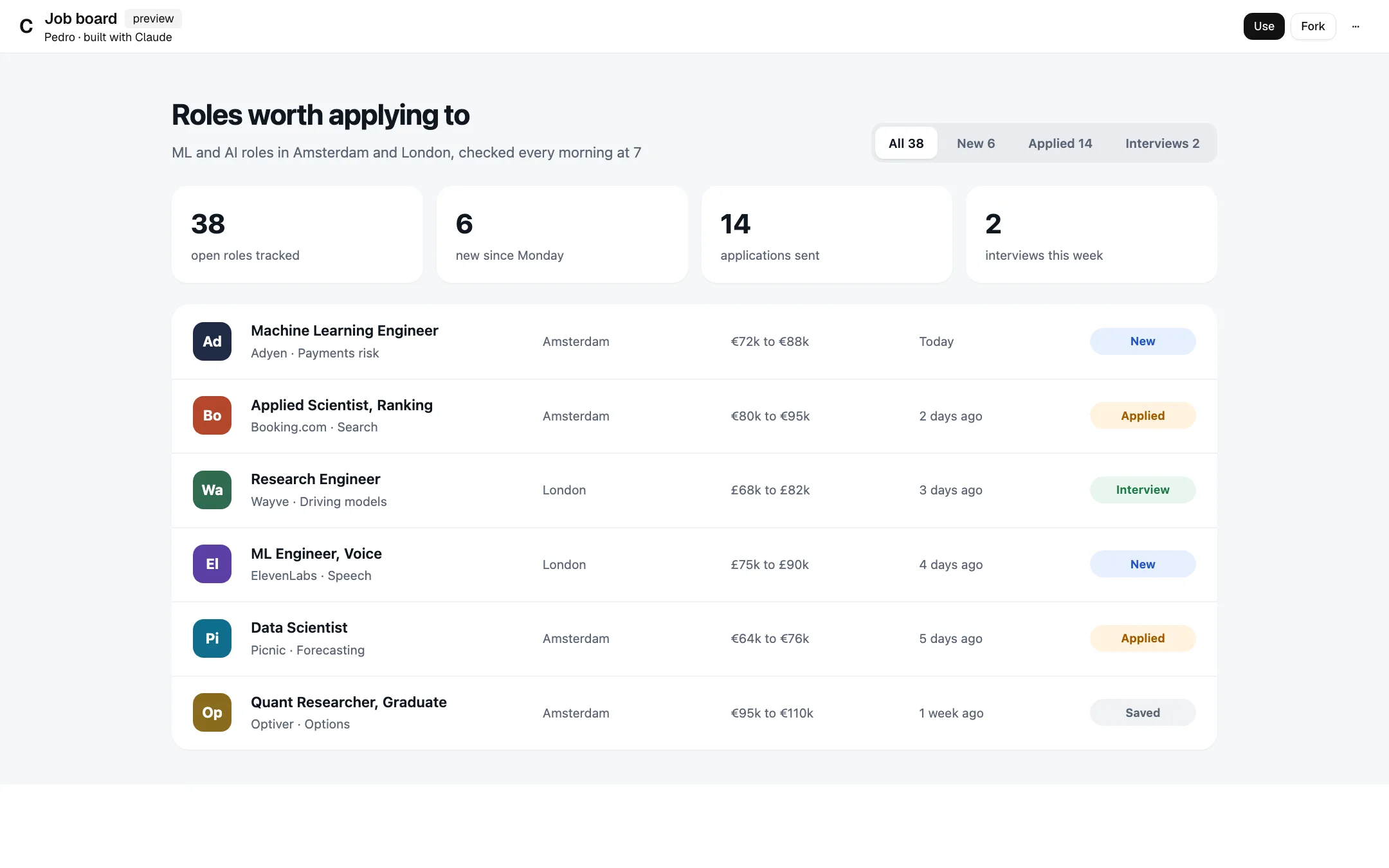Open the Quant Researcher, Graduate role title

(349, 702)
